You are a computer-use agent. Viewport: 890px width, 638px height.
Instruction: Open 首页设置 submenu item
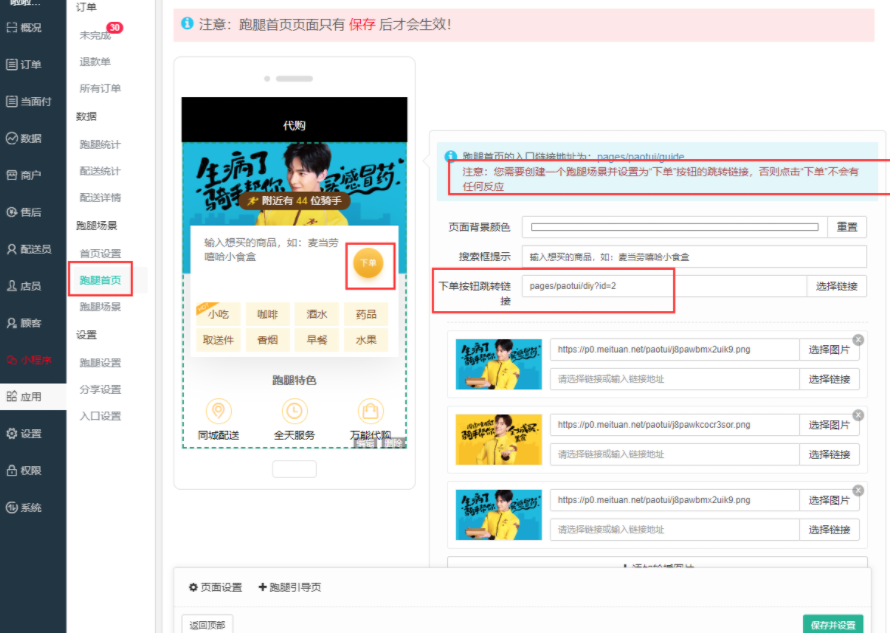point(100,253)
